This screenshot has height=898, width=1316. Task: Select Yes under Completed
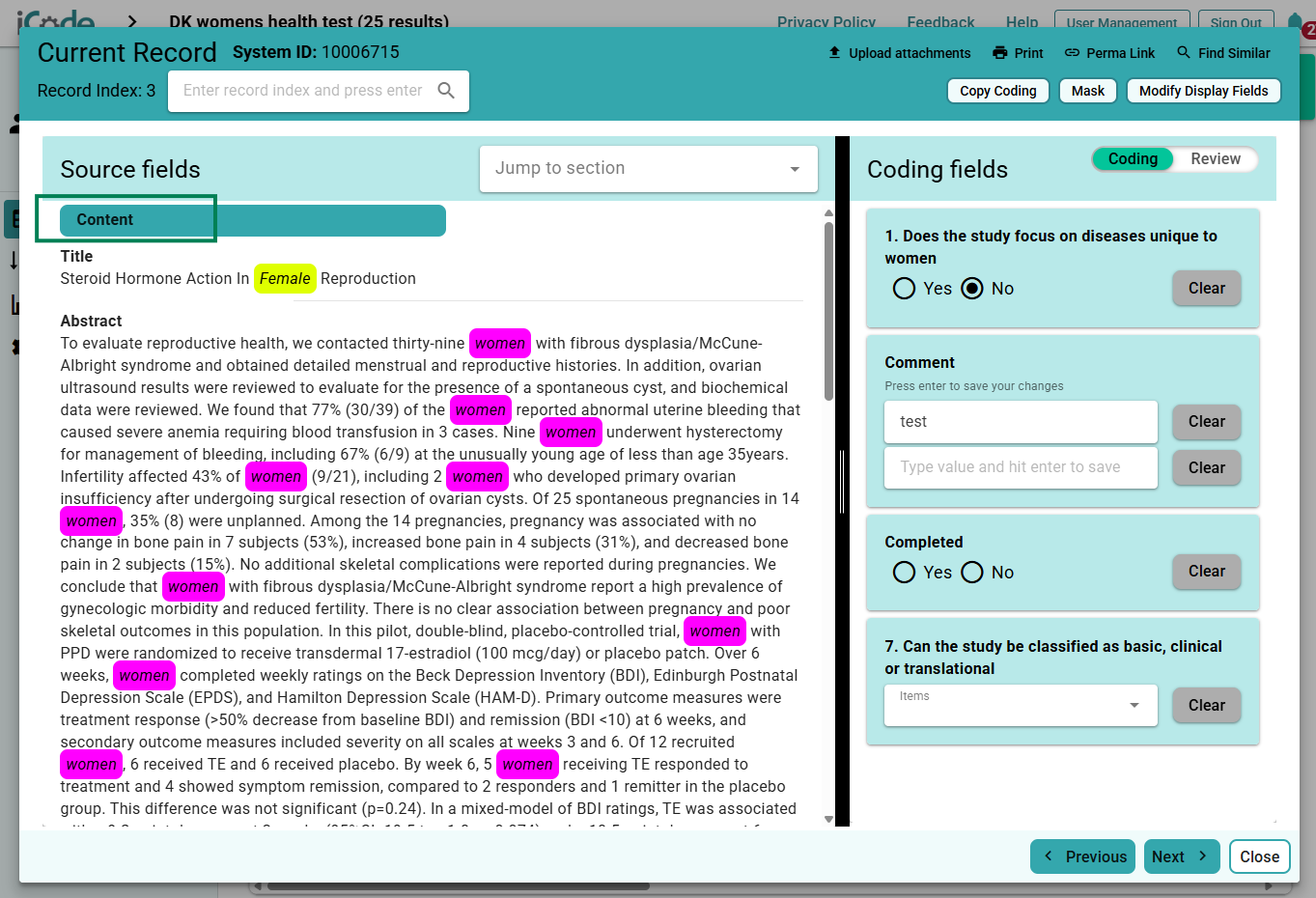coord(904,572)
